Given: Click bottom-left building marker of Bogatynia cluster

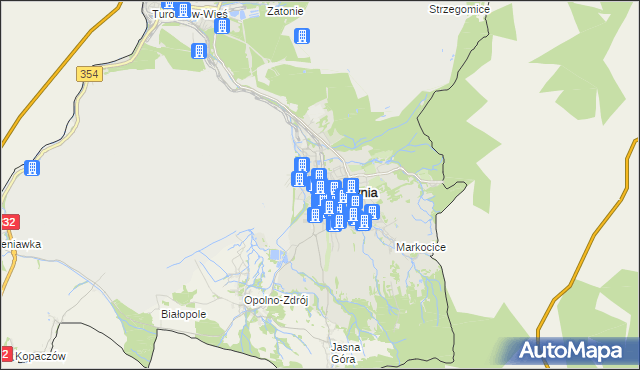Looking at the screenshot, I should tap(315, 215).
